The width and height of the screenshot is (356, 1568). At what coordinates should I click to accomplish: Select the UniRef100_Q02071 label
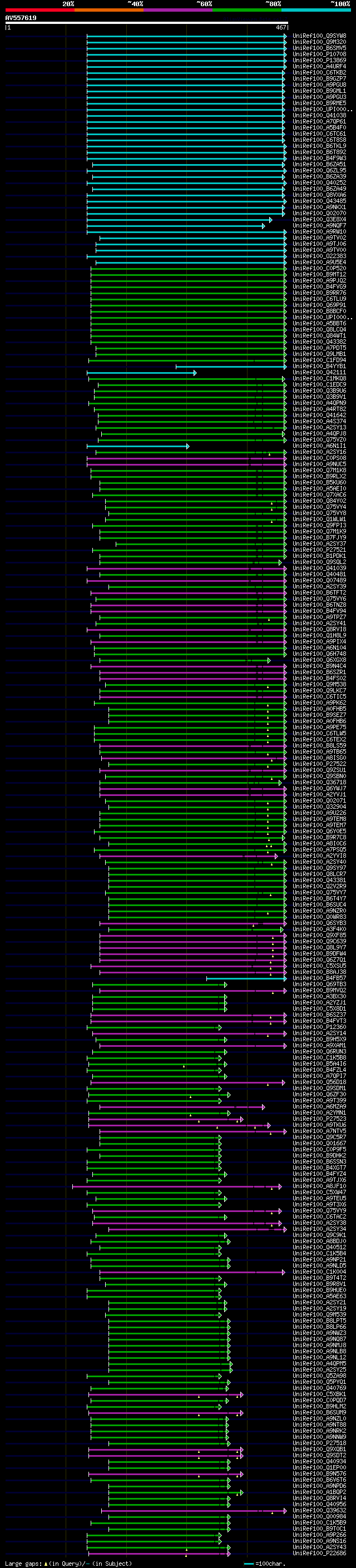319,801
